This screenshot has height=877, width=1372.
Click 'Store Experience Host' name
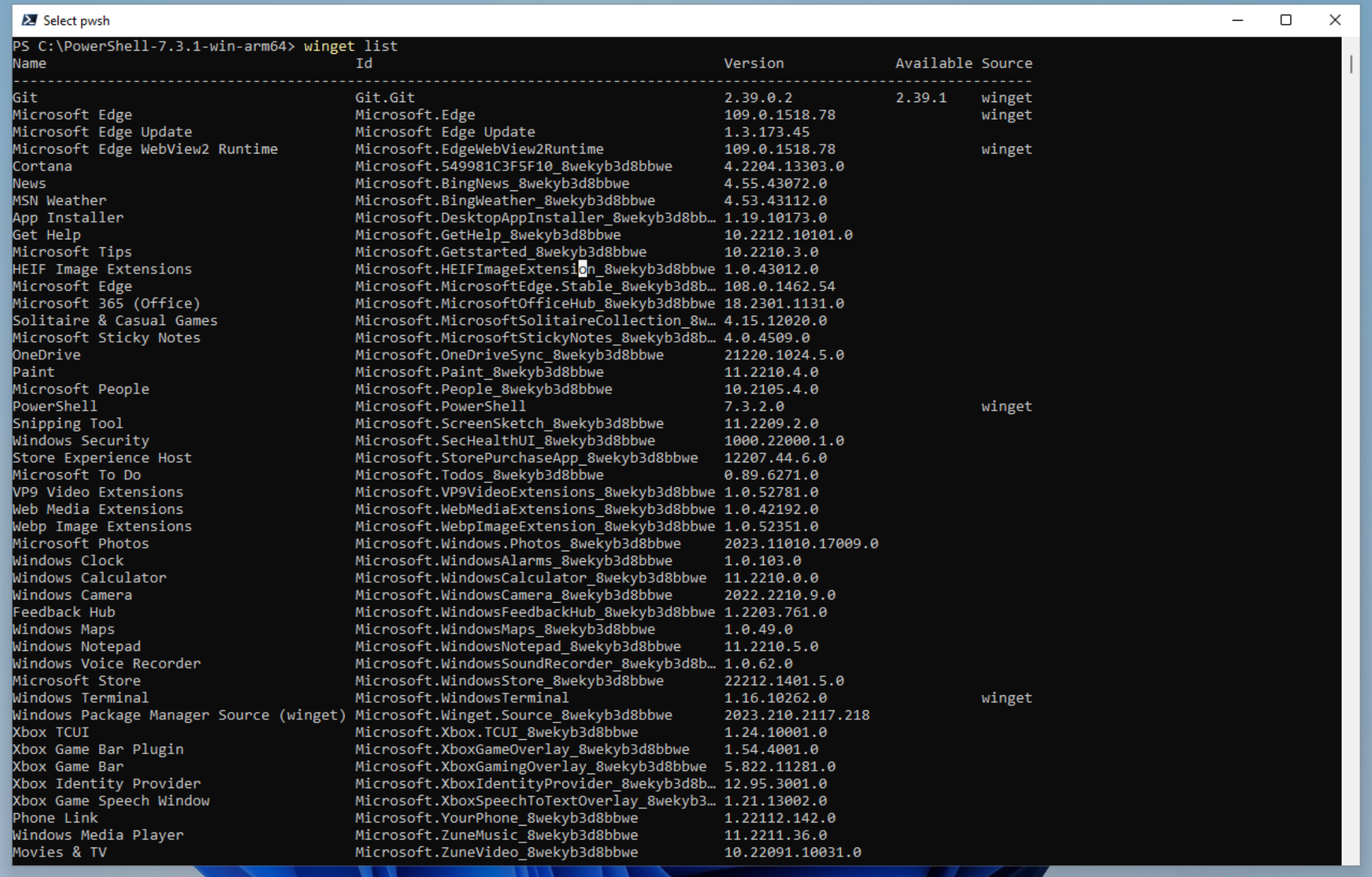tap(102, 457)
